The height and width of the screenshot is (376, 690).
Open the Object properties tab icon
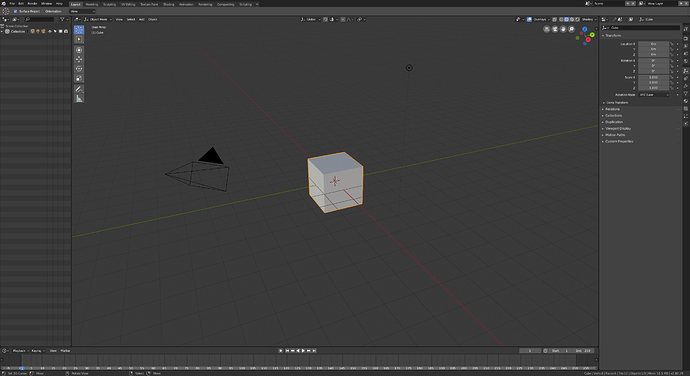tap(686, 70)
